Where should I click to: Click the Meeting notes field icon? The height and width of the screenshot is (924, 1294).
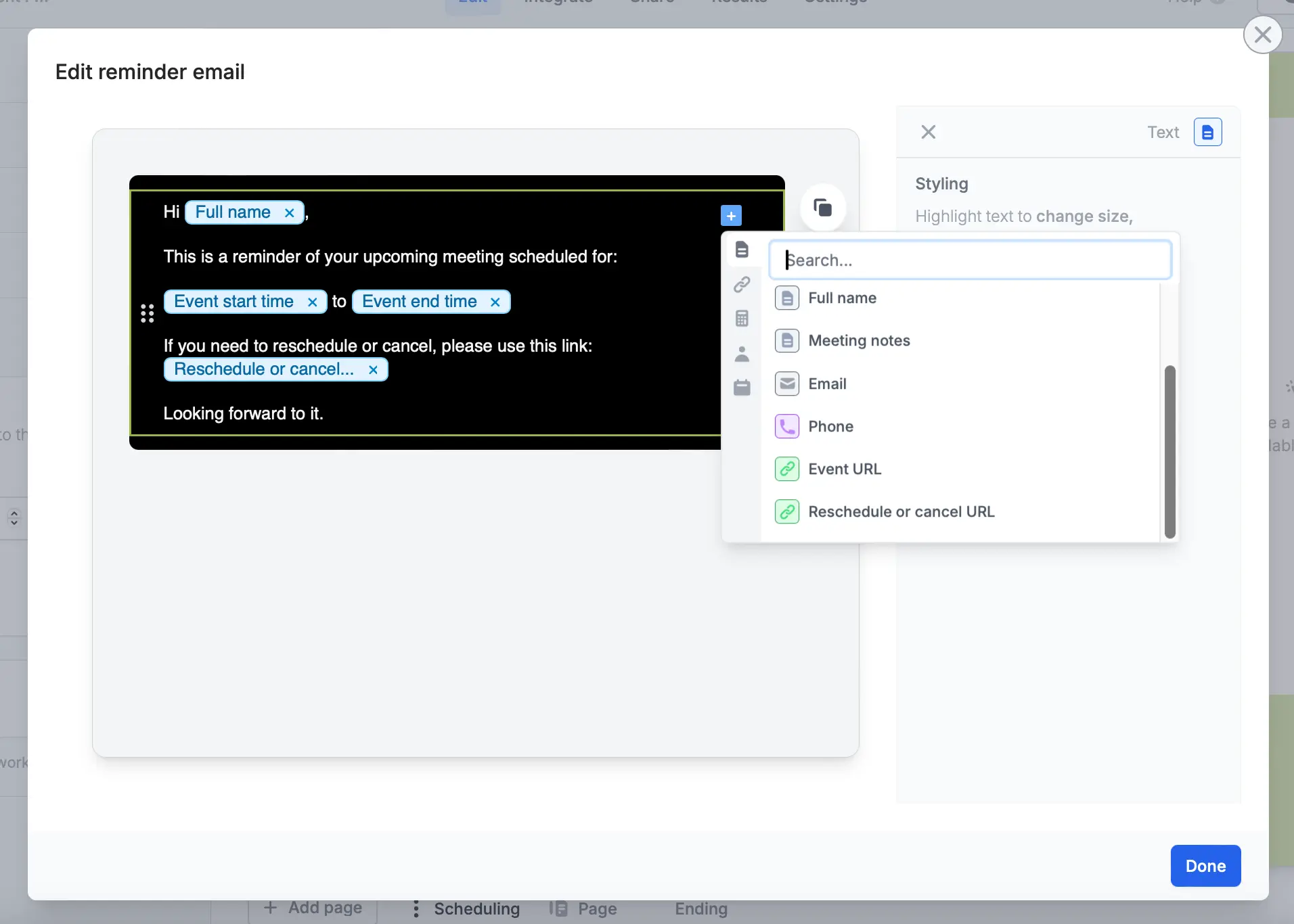787,341
